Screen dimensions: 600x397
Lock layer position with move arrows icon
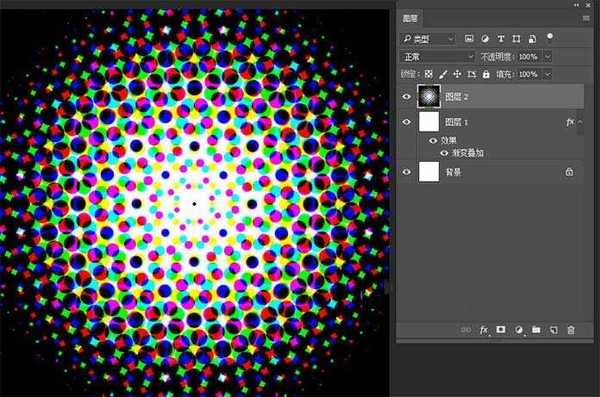tap(457, 74)
